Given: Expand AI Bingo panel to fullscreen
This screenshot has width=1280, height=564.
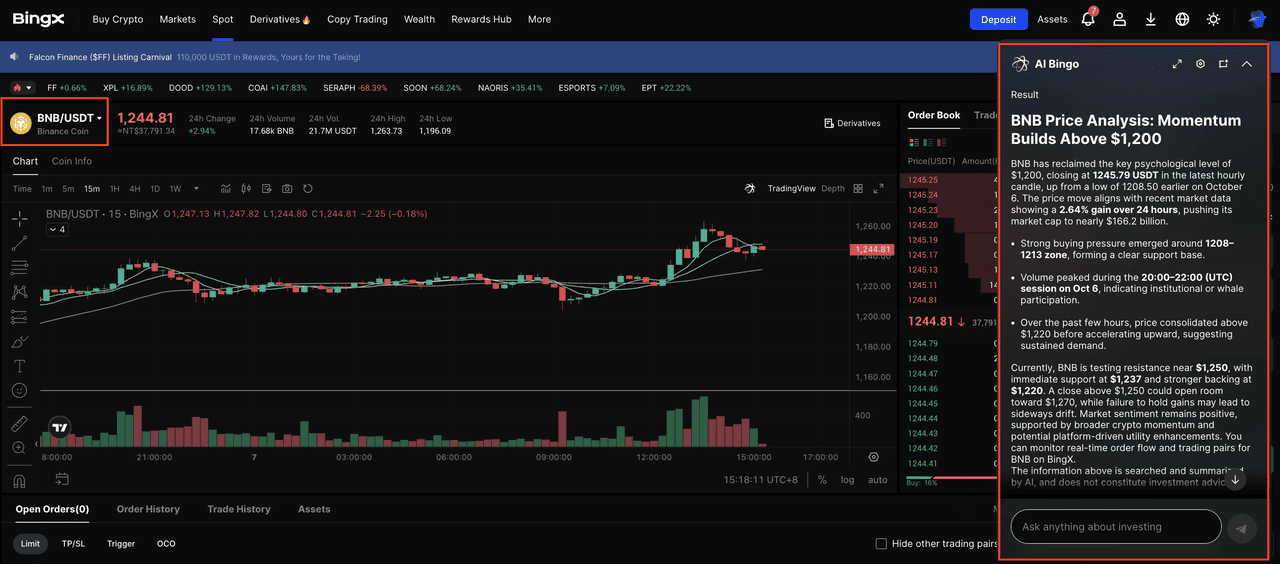Looking at the screenshot, I should [1177, 64].
